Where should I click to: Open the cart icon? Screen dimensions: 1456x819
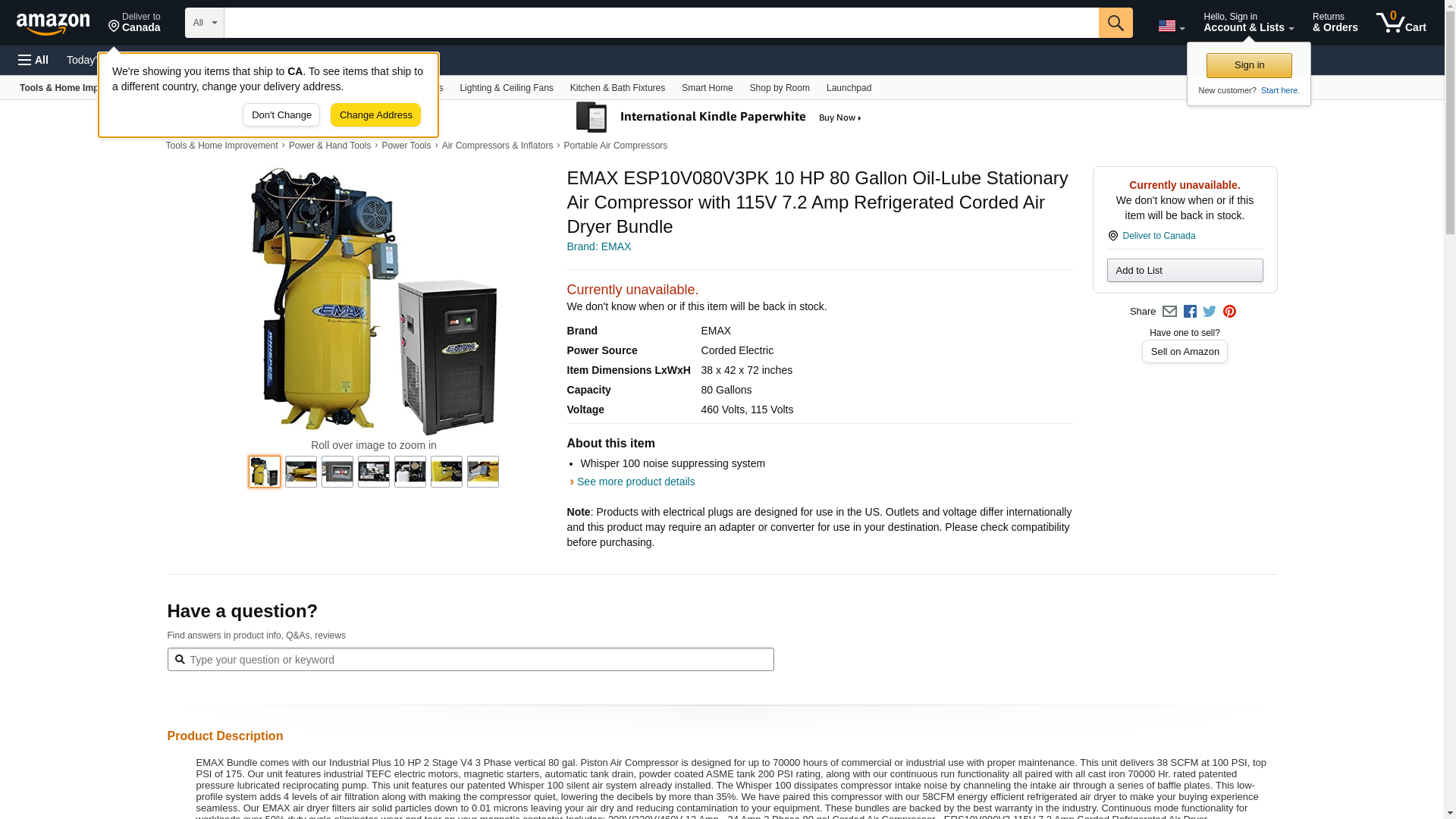pyautogui.click(x=1401, y=23)
